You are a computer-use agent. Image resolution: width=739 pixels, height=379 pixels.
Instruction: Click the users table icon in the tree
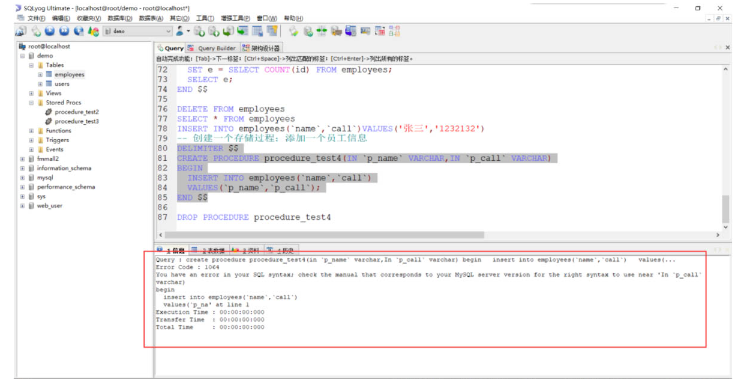coord(49,84)
